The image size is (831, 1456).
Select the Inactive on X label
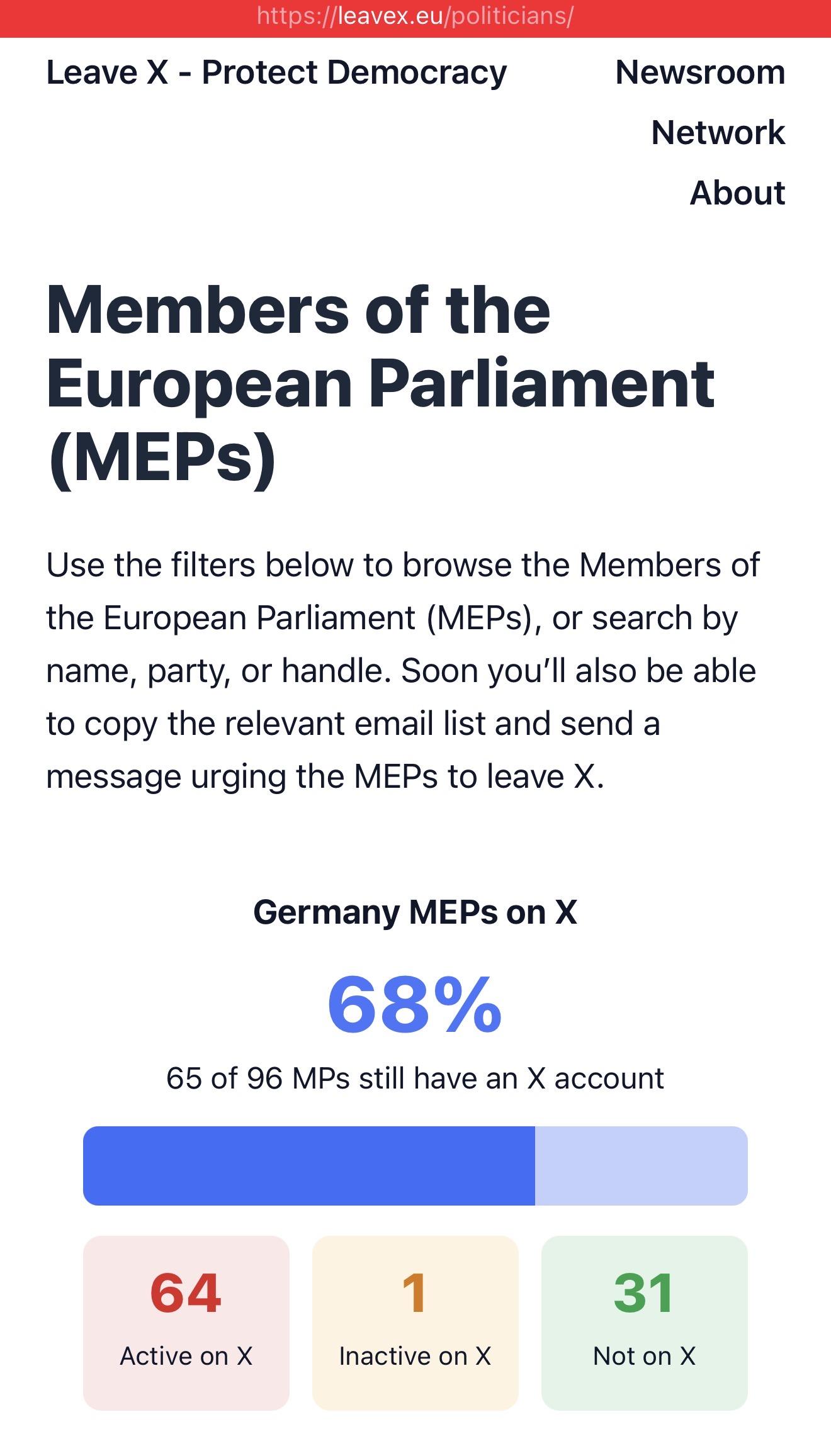click(x=415, y=1356)
